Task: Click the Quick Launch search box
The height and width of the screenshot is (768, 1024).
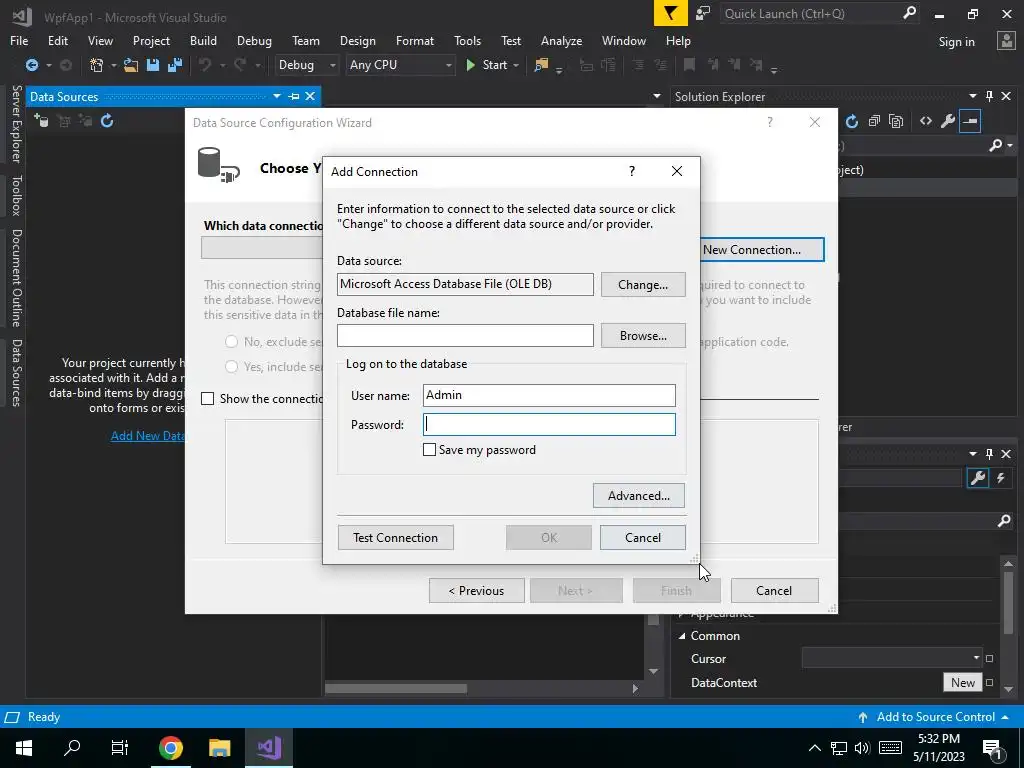Action: [819, 13]
